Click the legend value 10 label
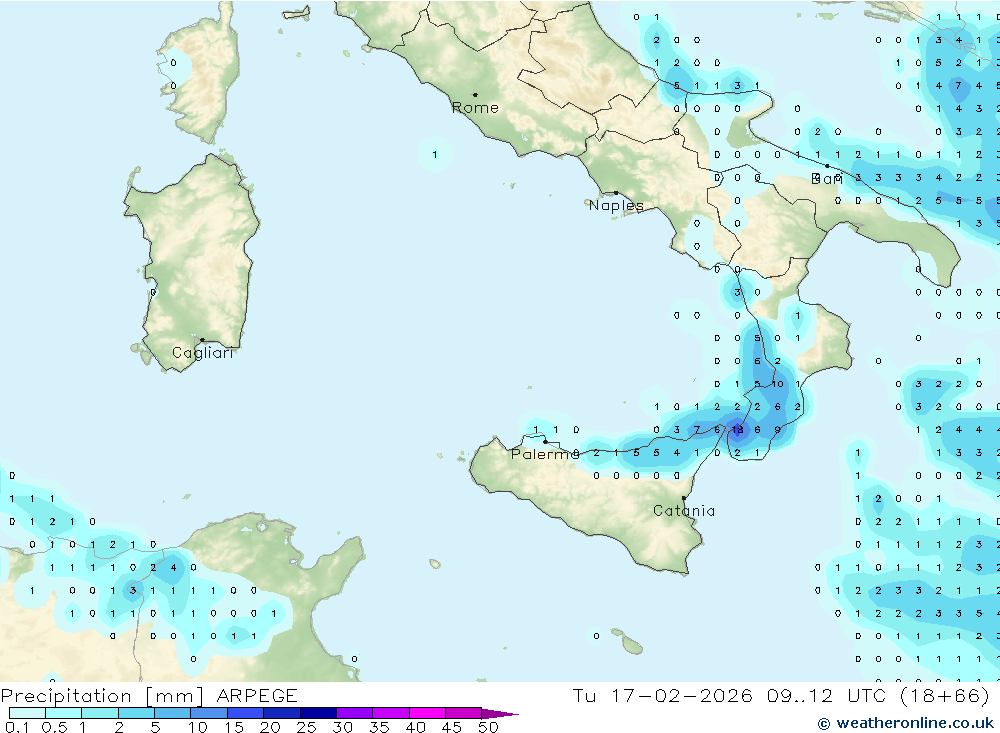The height and width of the screenshot is (733, 1000). pyautogui.click(x=198, y=727)
